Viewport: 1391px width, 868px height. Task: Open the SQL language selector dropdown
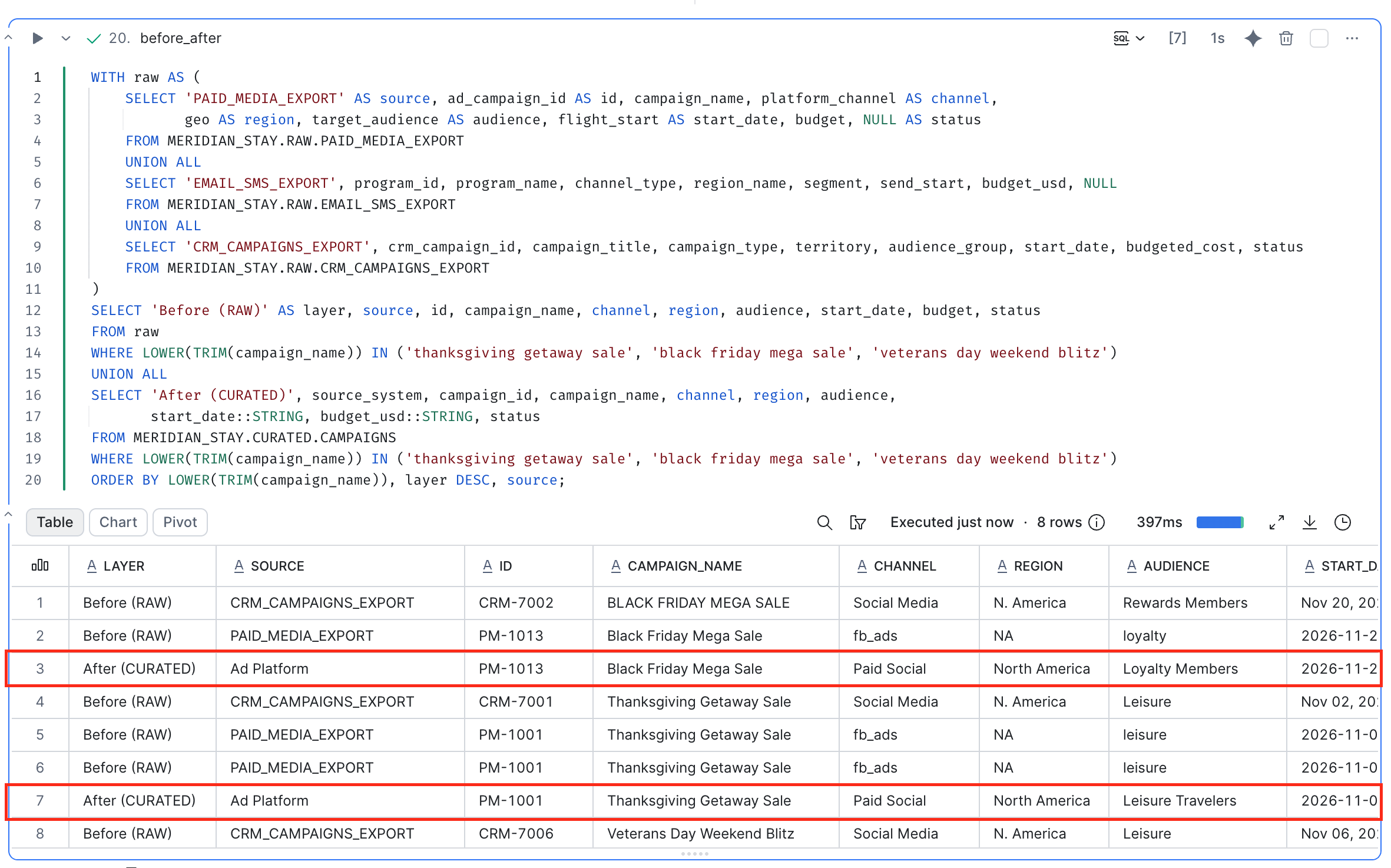point(1129,38)
